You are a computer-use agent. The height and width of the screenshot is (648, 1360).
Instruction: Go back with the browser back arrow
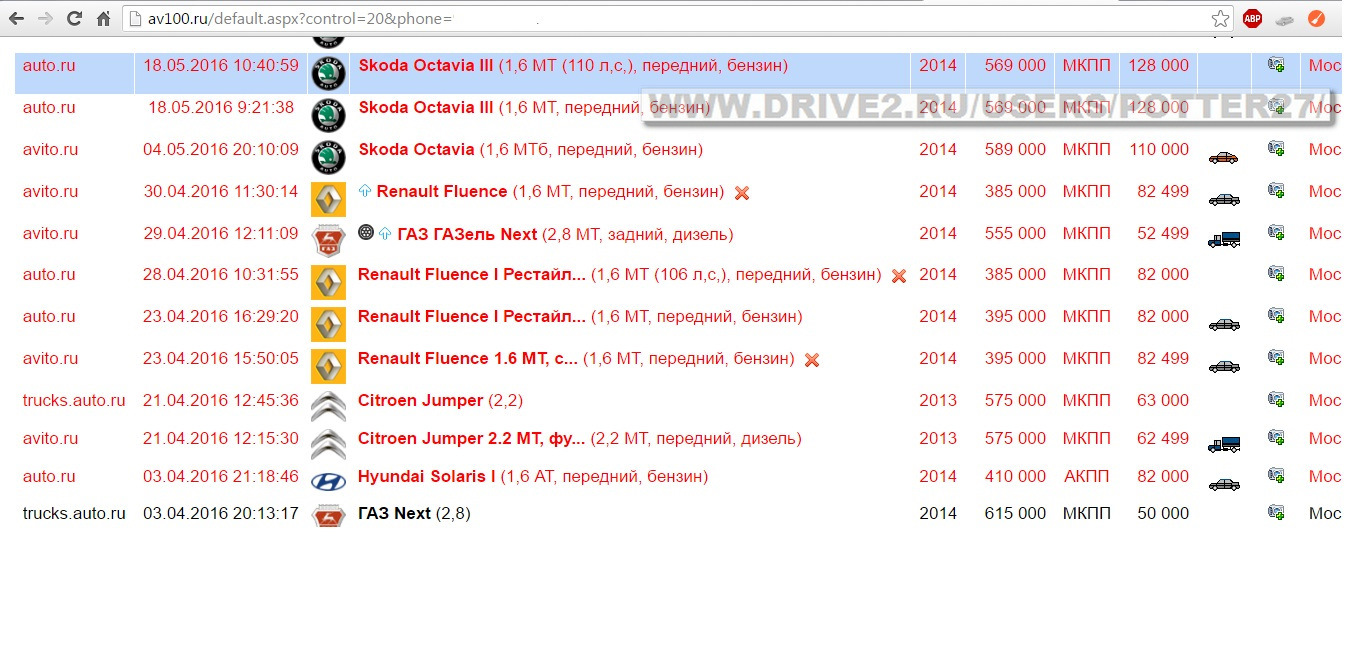pos(17,18)
